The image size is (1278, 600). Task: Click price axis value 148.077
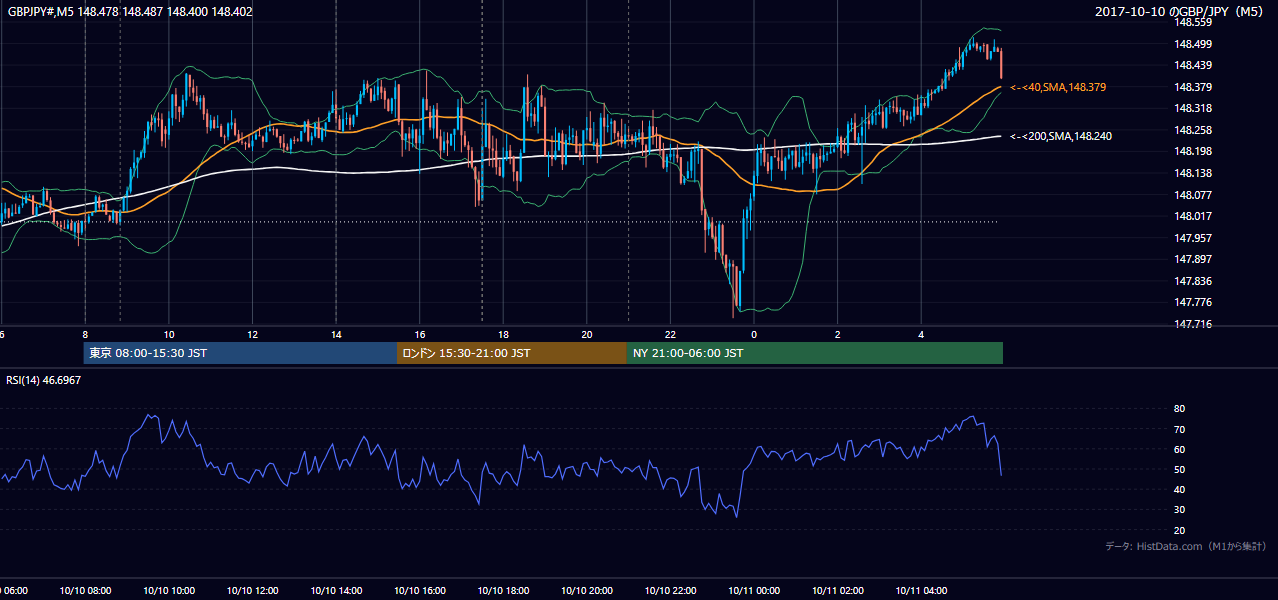click(1193, 195)
